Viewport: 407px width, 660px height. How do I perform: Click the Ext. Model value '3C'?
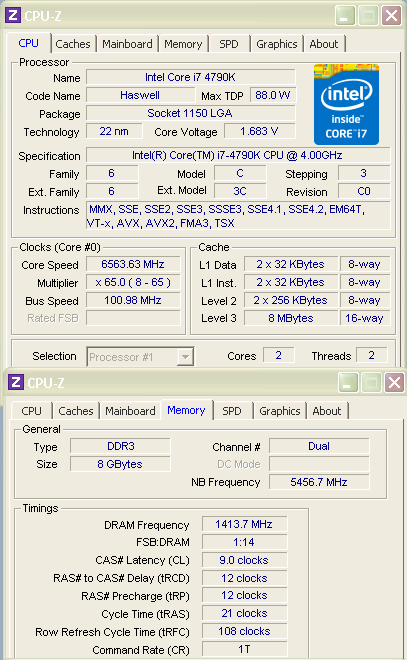coord(240,191)
